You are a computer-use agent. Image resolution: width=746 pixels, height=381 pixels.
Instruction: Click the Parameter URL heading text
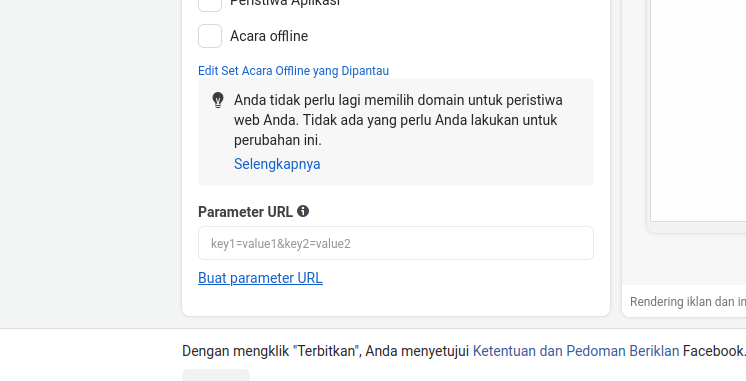click(245, 212)
